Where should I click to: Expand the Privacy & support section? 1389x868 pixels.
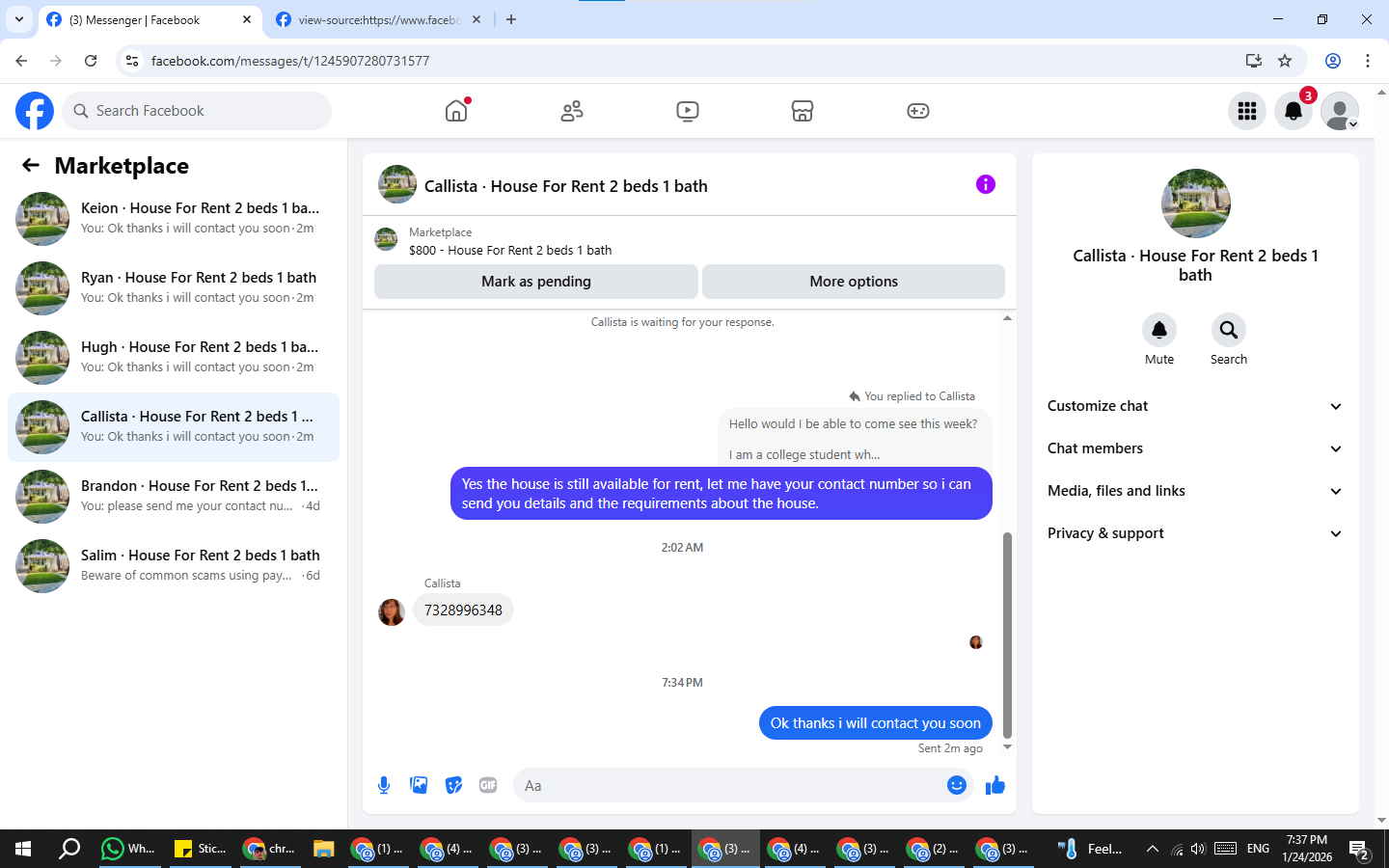click(x=1195, y=533)
